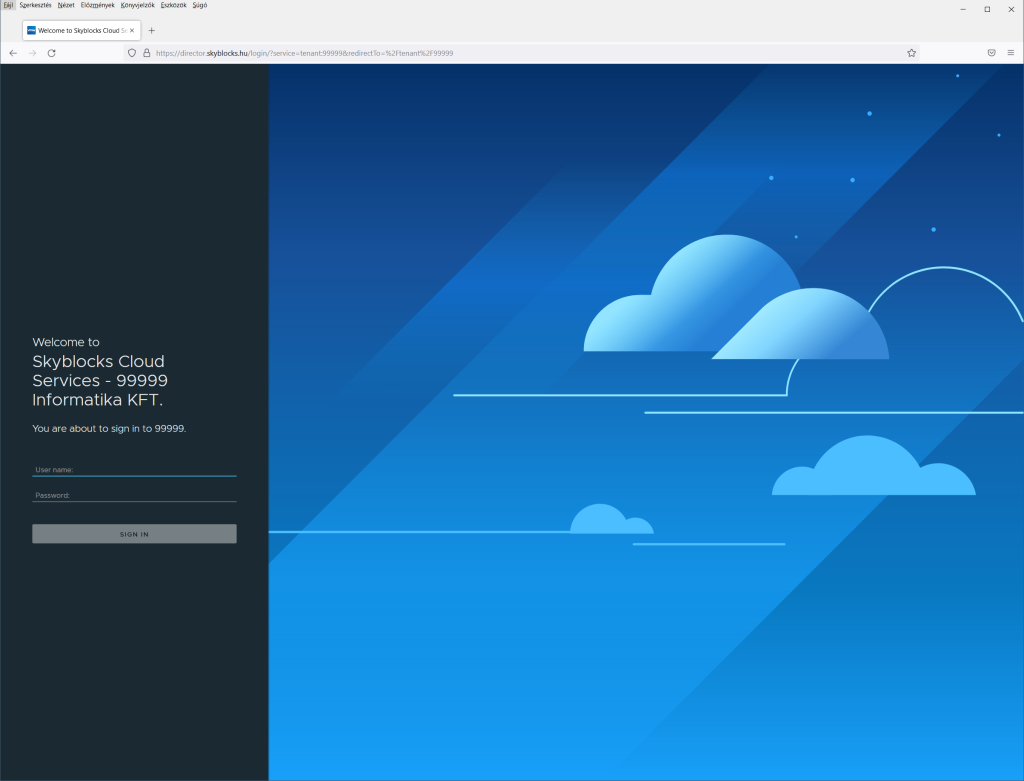Open the Nézet menu
Screen dimensions: 1024x781
pyautogui.click(x=66, y=5)
